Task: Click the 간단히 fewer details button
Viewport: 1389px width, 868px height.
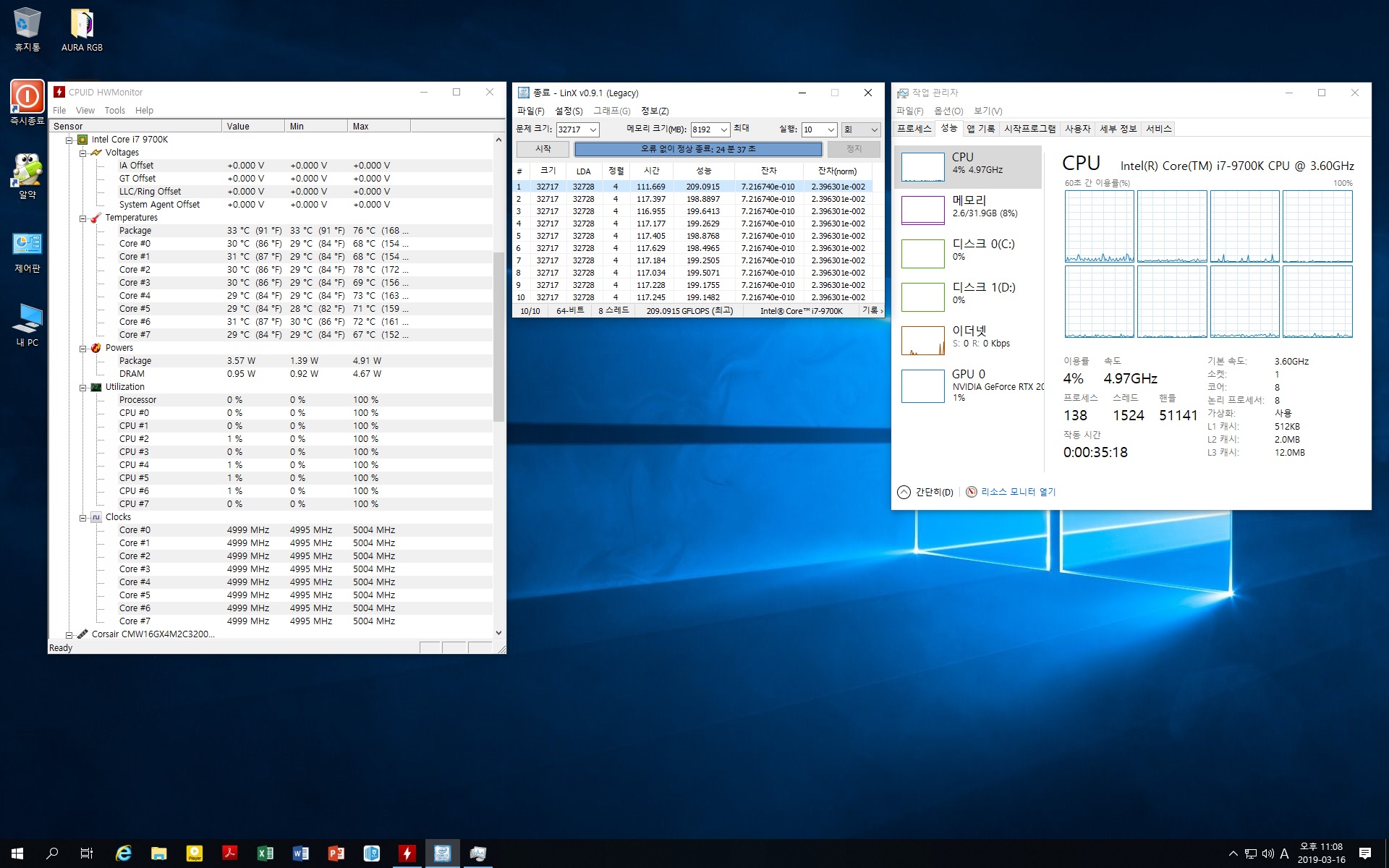Action: click(x=925, y=493)
